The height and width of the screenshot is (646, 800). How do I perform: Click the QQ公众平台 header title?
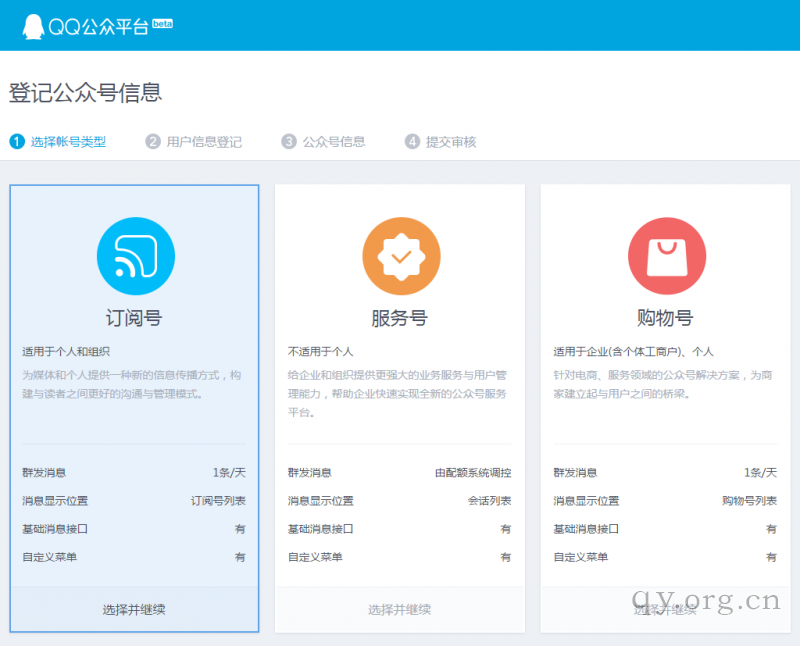[x=98, y=26]
